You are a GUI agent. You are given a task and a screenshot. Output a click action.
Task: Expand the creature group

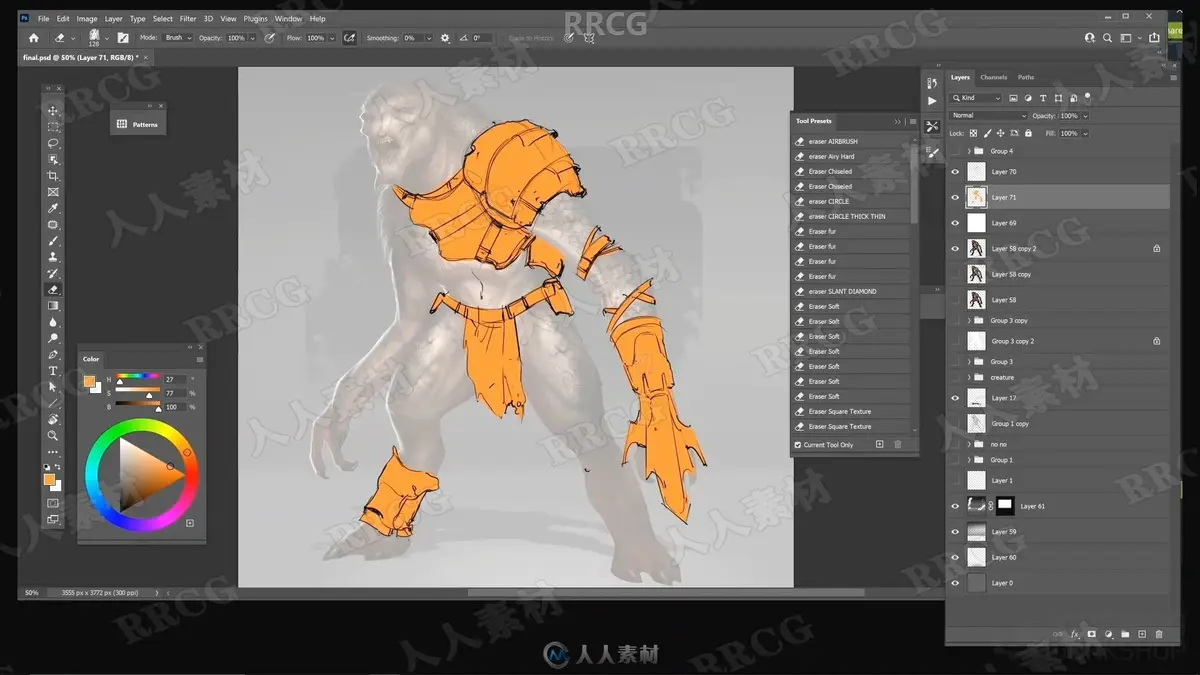coord(970,378)
